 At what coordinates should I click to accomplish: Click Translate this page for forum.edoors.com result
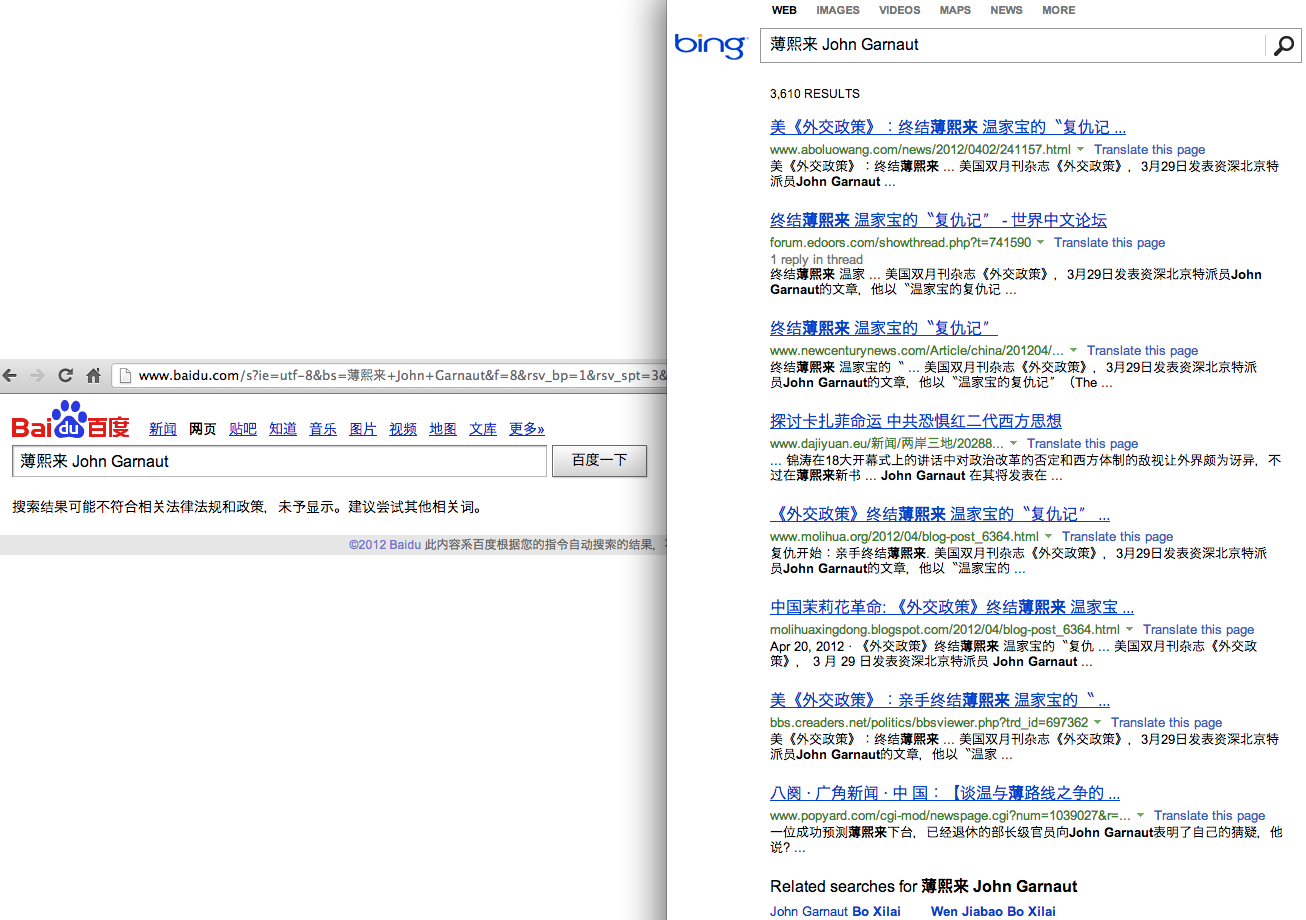pos(1109,242)
